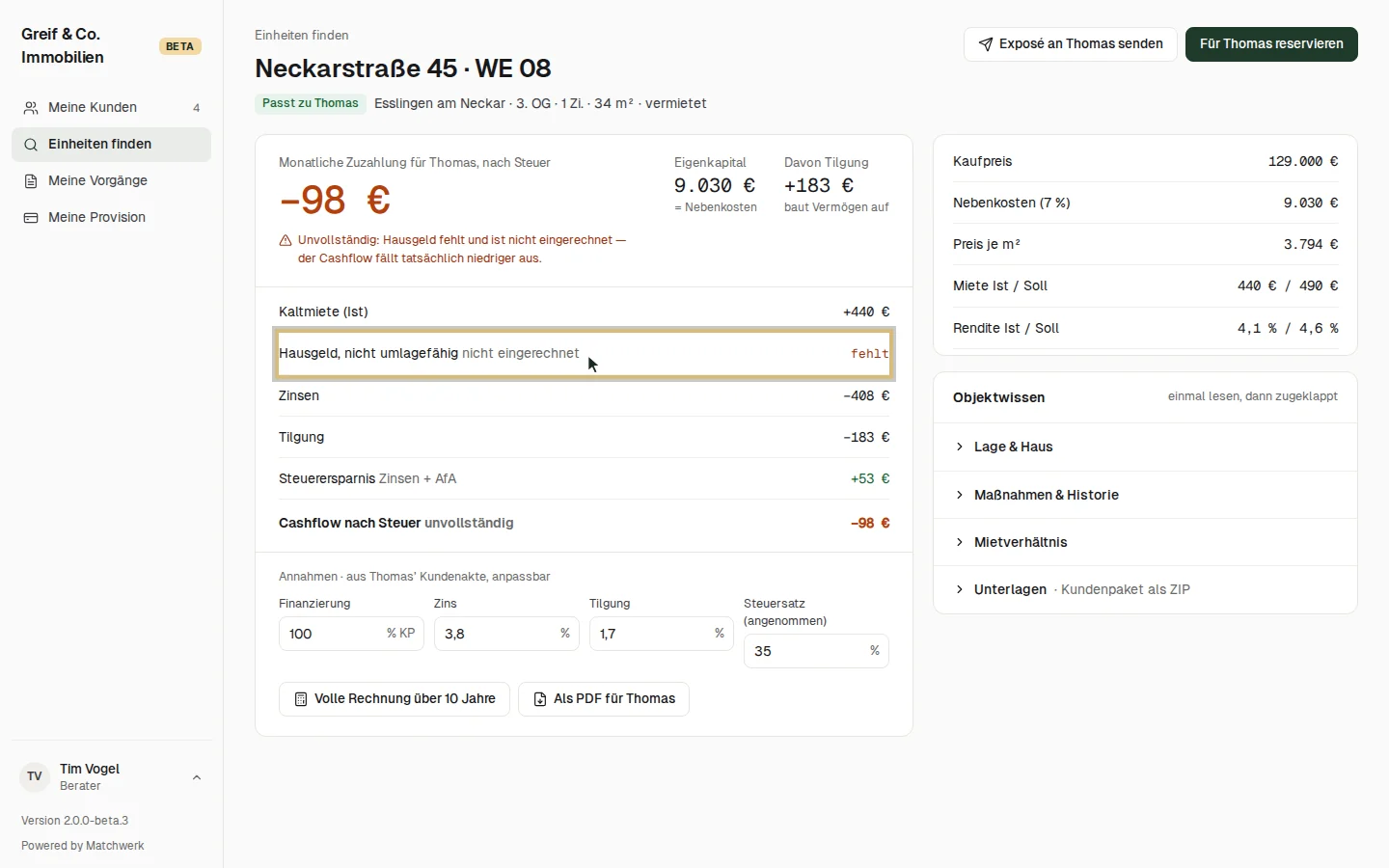Screen dimensions: 1389x868
Task: Click the warning triangle icon by Unvollständig
Action: (286, 240)
